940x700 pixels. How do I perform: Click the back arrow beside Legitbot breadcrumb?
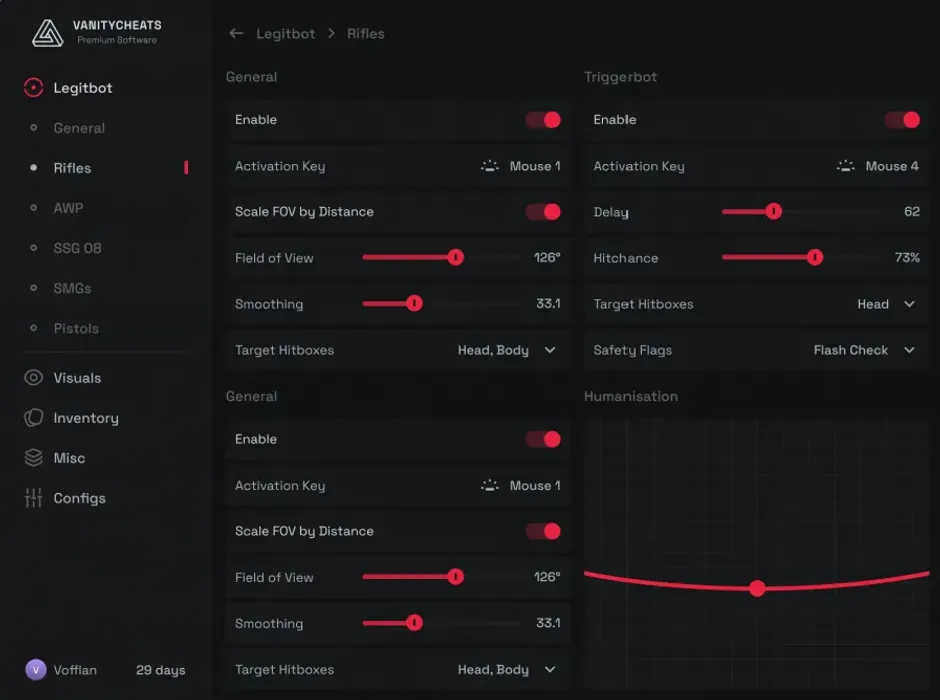[x=236, y=34]
